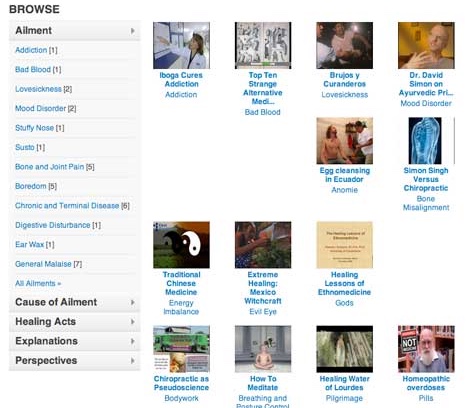The width and height of the screenshot is (472, 408).
Task: Open the All Ailments link
Action: click(x=38, y=283)
